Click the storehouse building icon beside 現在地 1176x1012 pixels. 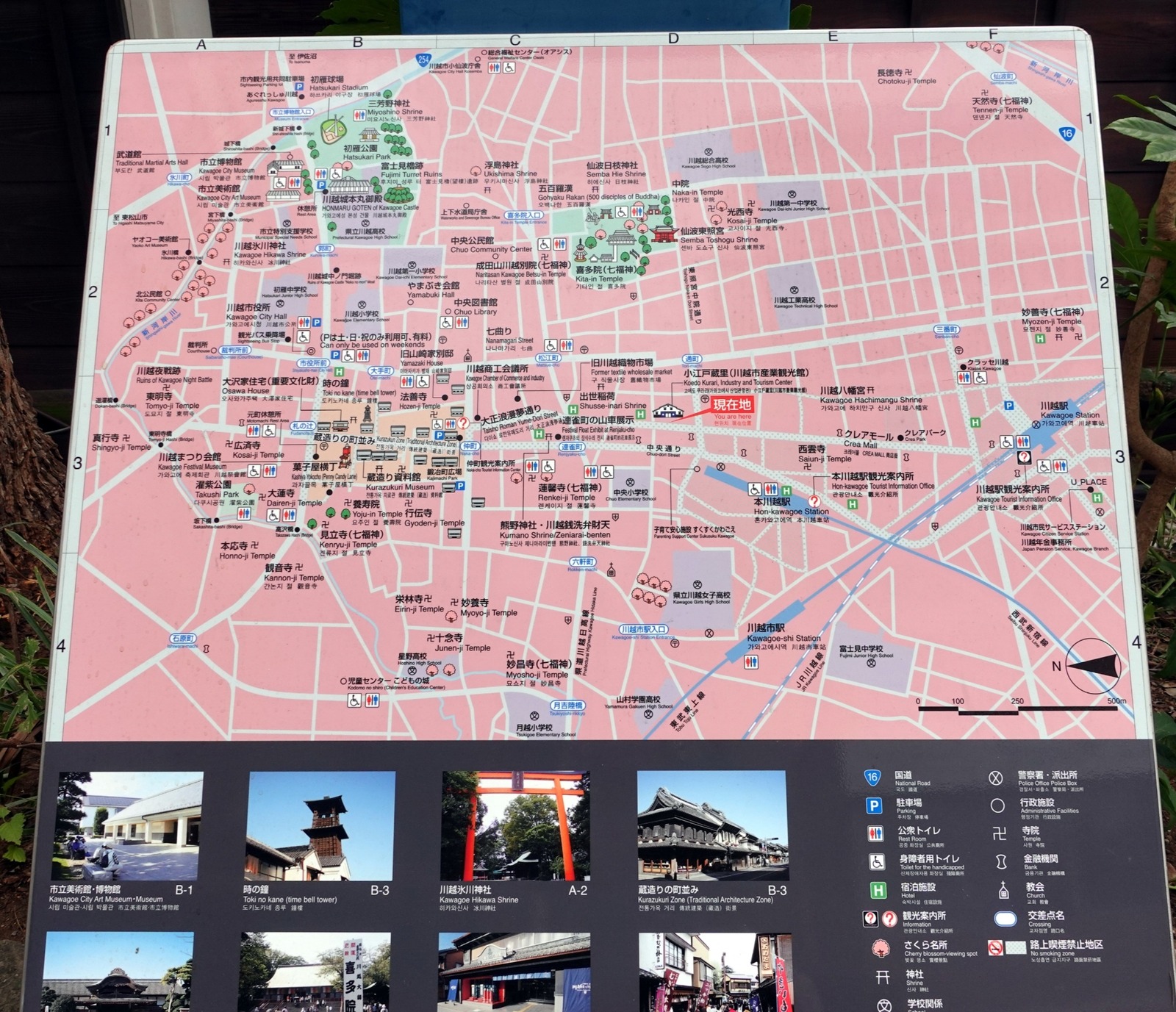click(667, 410)
